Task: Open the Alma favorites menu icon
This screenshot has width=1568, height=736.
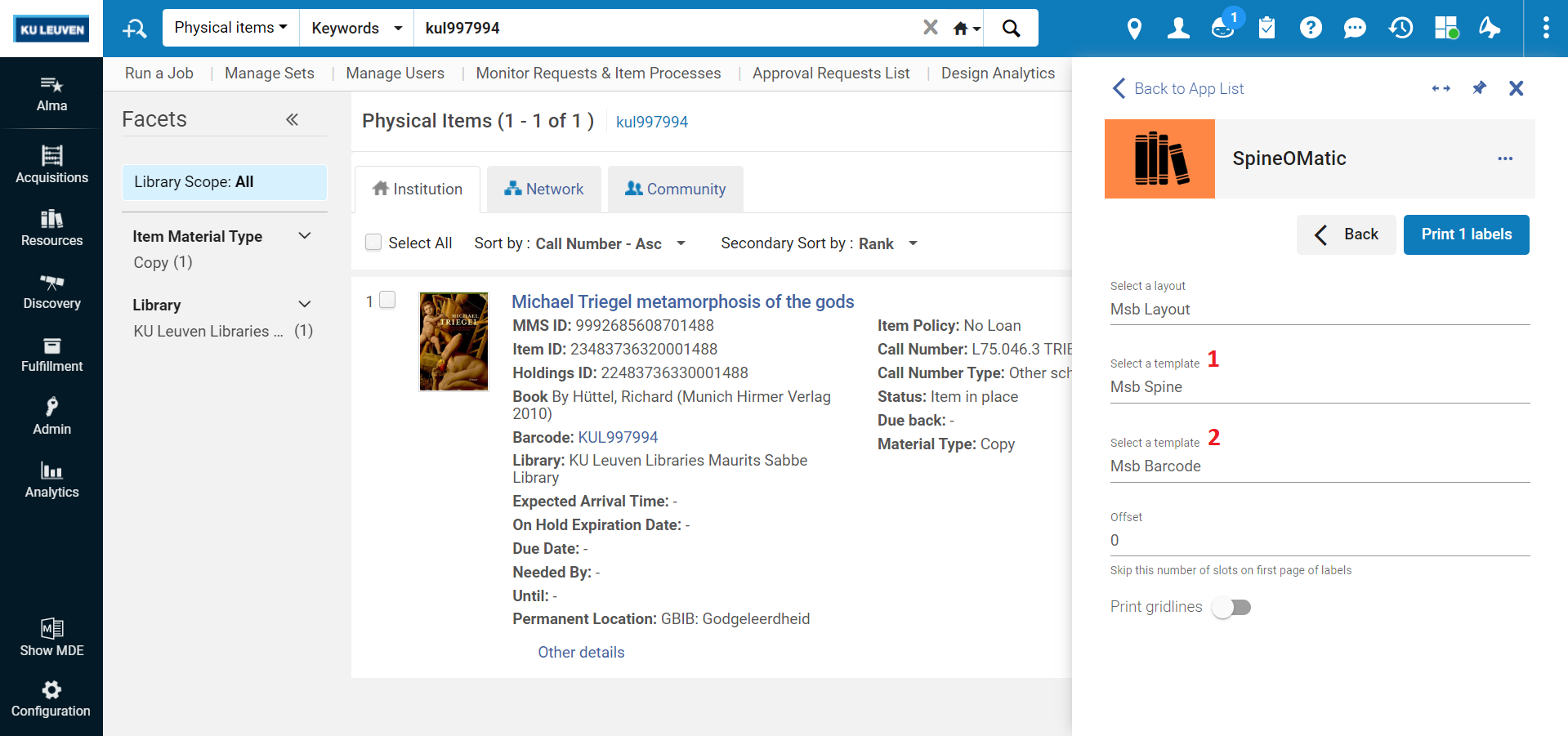Action: pos(51,94)
